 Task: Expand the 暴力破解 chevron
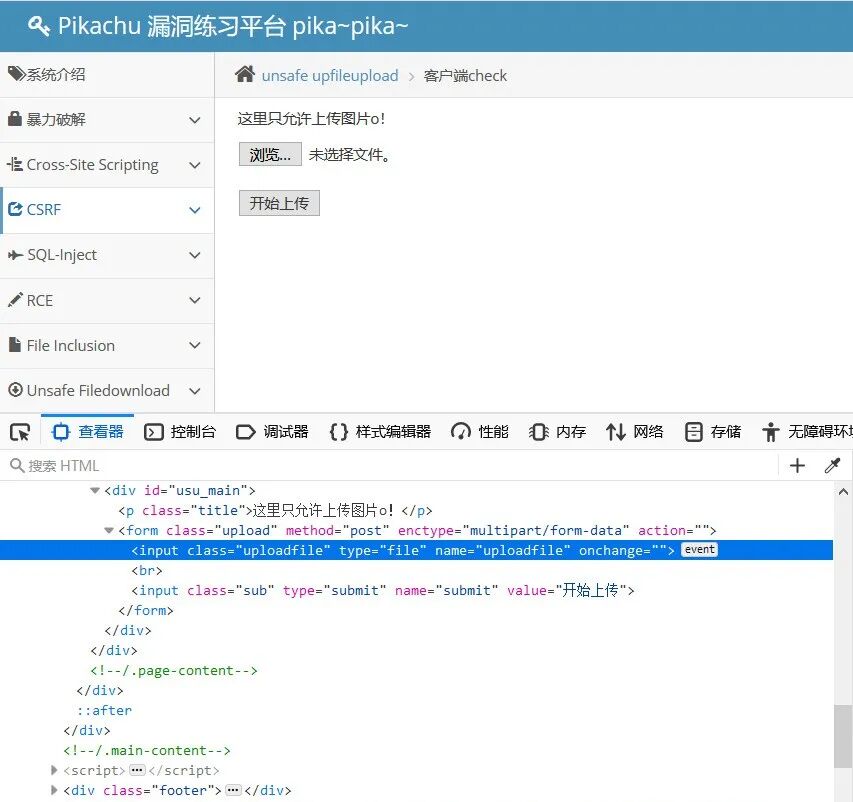pos(195,120)
